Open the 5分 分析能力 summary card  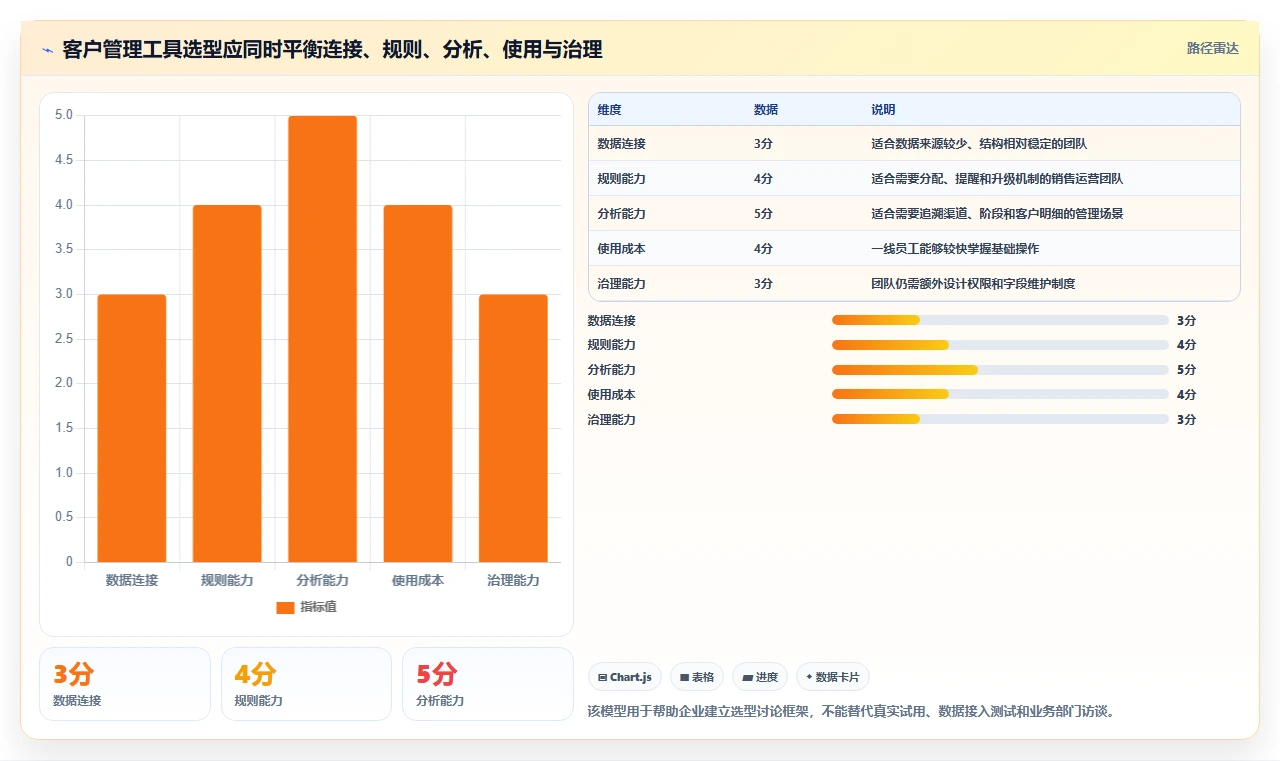(487, 684)
